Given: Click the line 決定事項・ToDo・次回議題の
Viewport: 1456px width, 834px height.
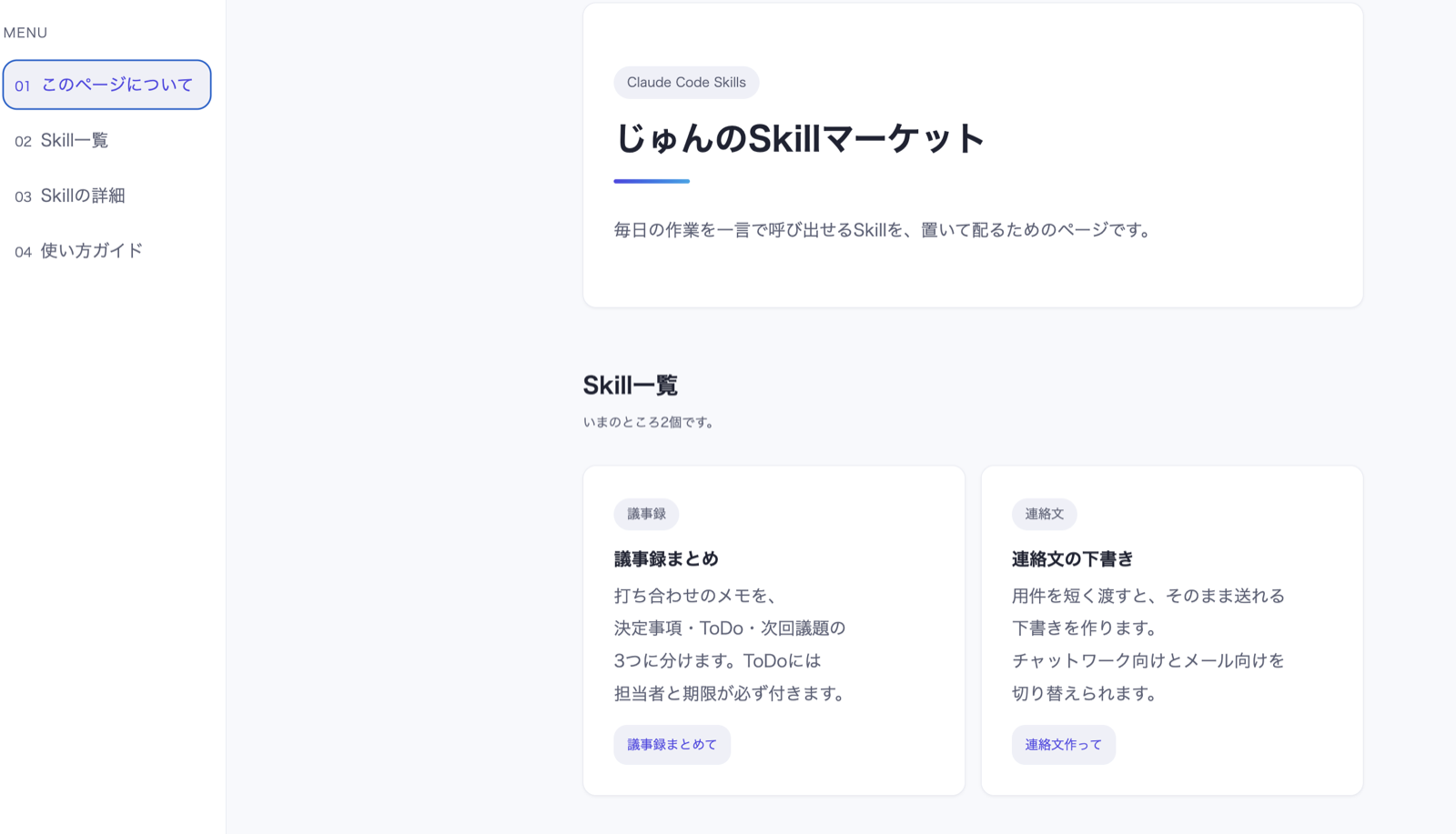Looking at the screenshot, I should [730, 628].
